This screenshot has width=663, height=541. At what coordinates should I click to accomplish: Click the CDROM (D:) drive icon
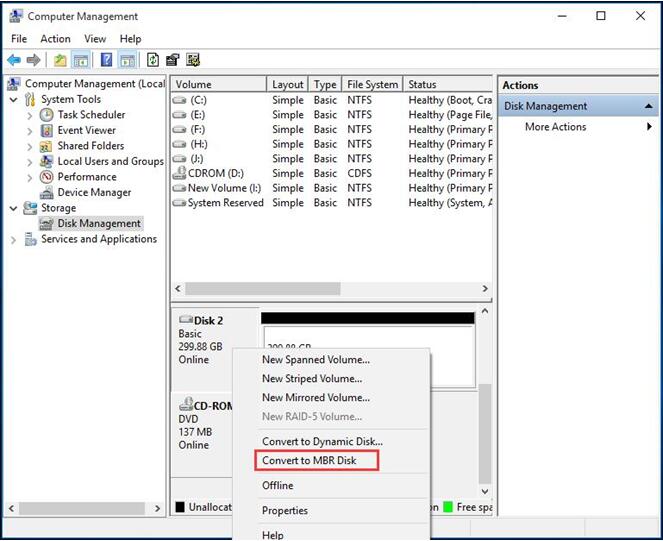pos(179,173)
